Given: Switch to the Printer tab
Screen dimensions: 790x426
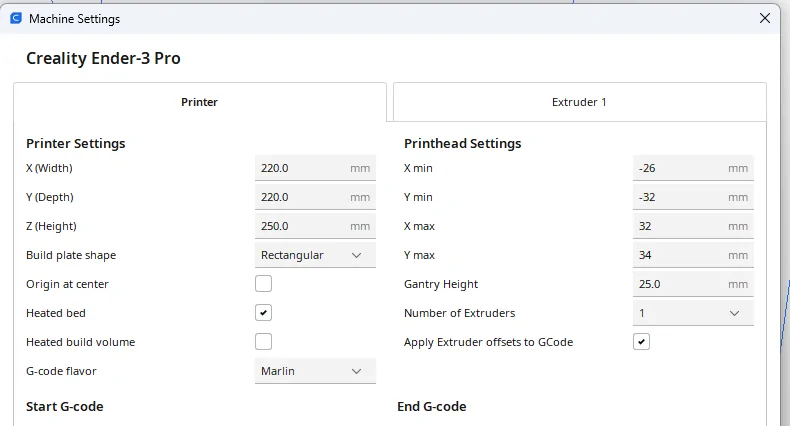Looking at the screenshot, I should [200, 102].
